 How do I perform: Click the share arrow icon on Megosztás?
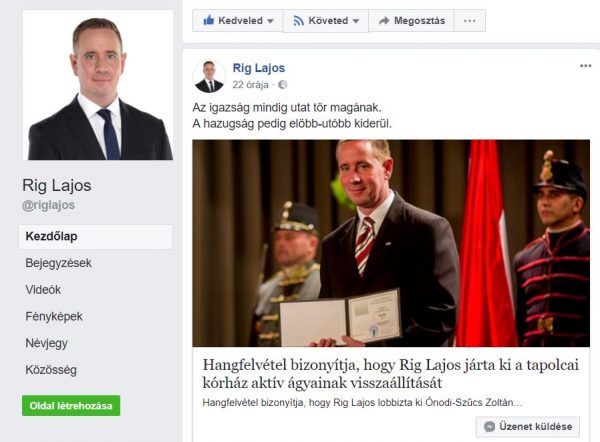pos(384,21)
